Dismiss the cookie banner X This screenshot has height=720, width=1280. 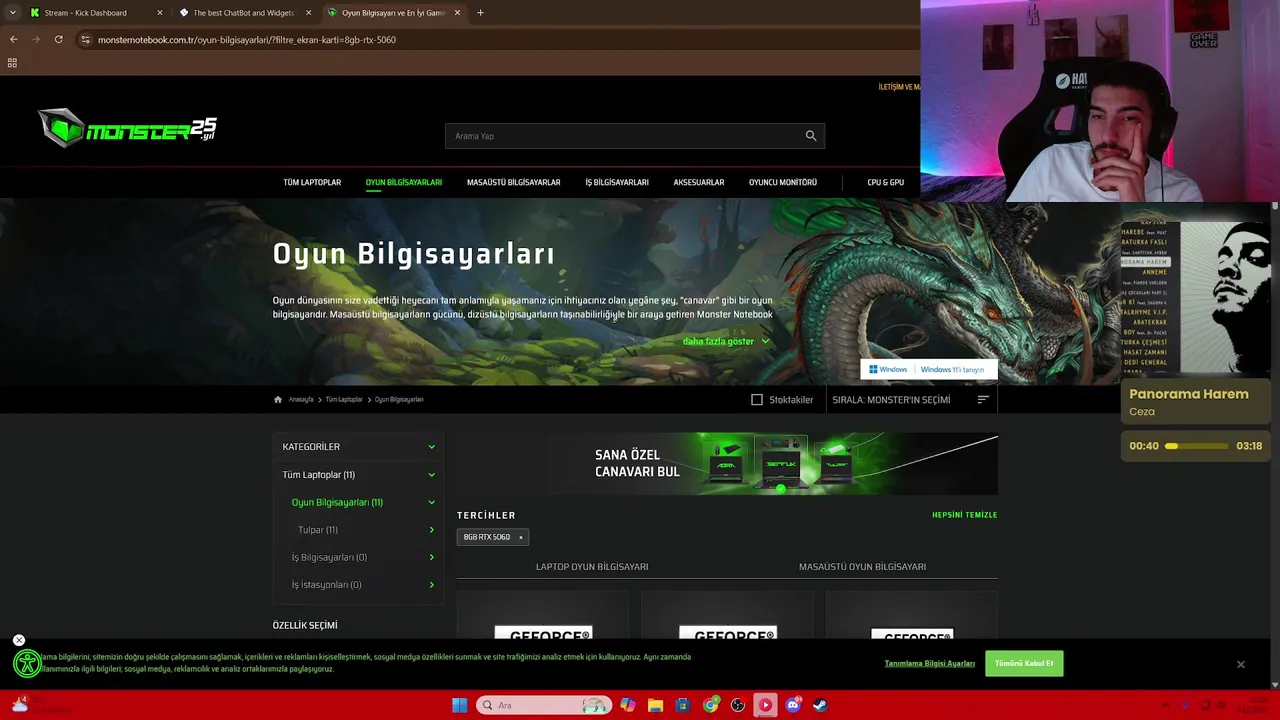coord(1240,664)
